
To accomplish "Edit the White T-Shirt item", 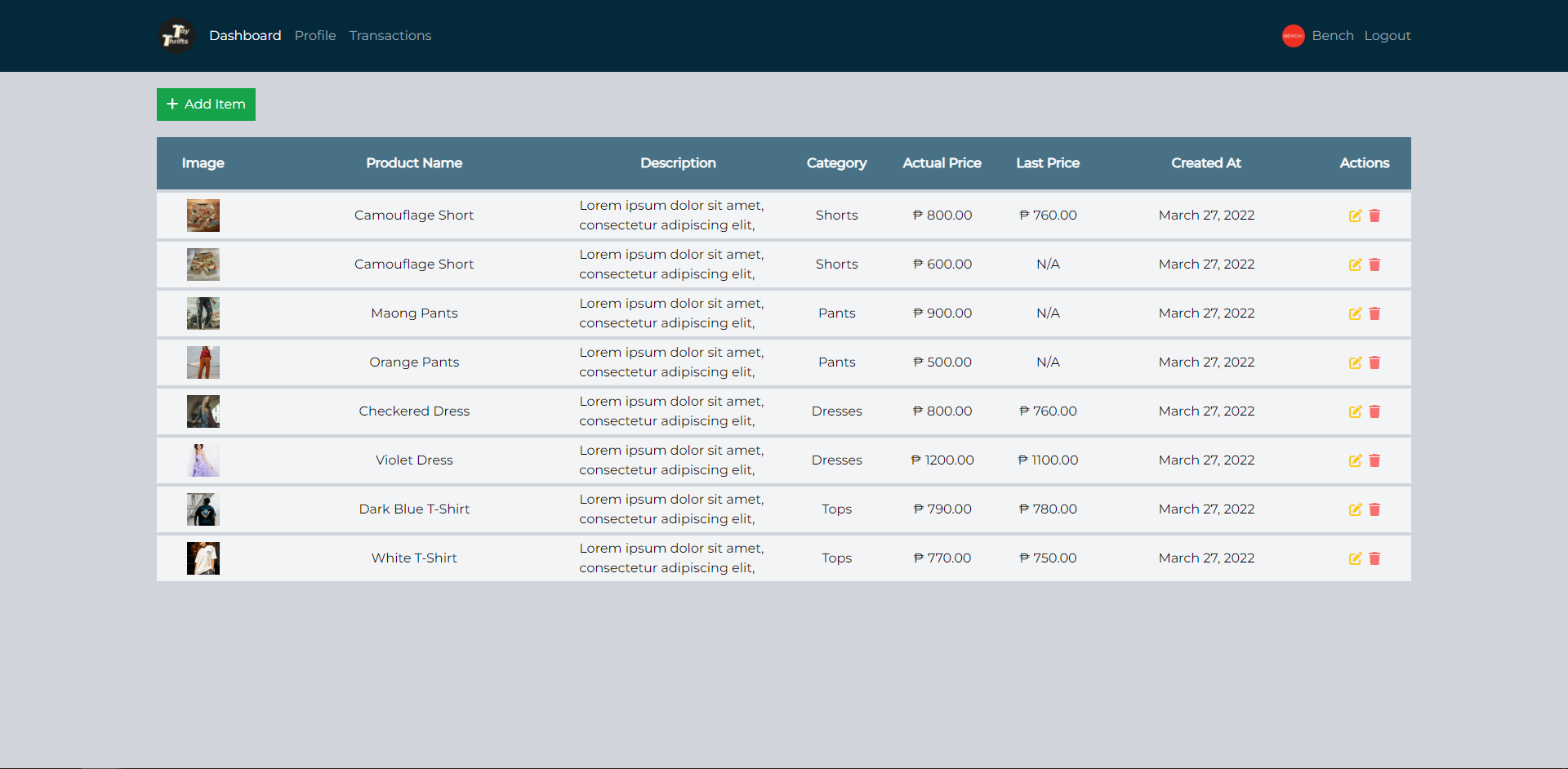I will point(1355,558).
